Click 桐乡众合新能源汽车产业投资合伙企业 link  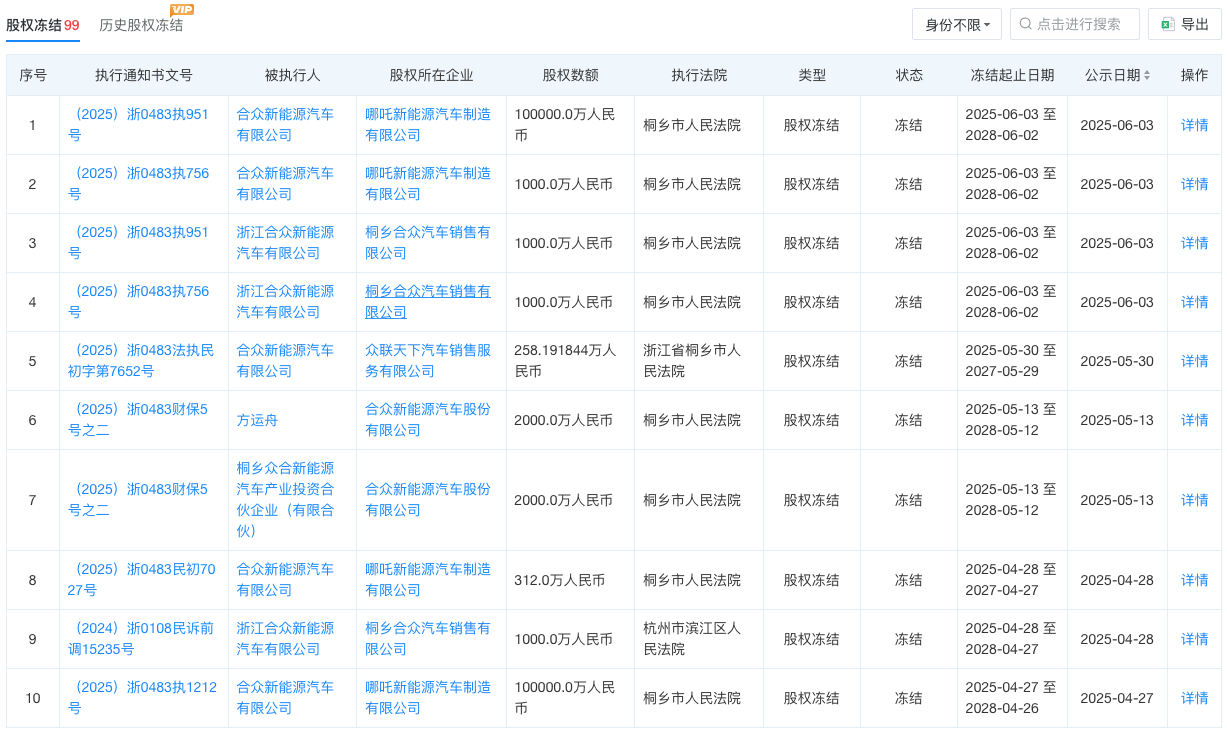click(285, 499)
